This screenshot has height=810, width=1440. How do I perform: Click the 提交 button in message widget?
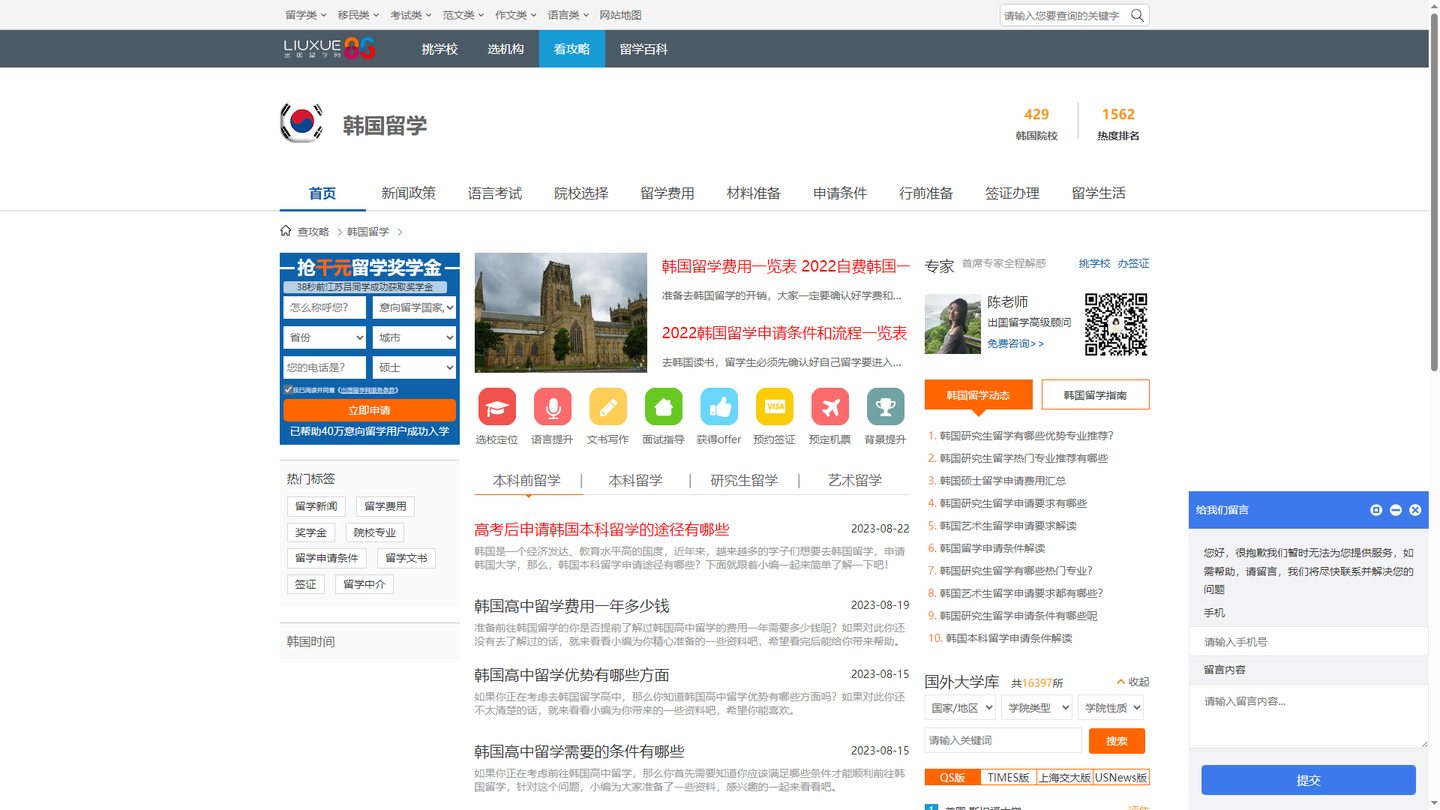tap(1308, 780)
